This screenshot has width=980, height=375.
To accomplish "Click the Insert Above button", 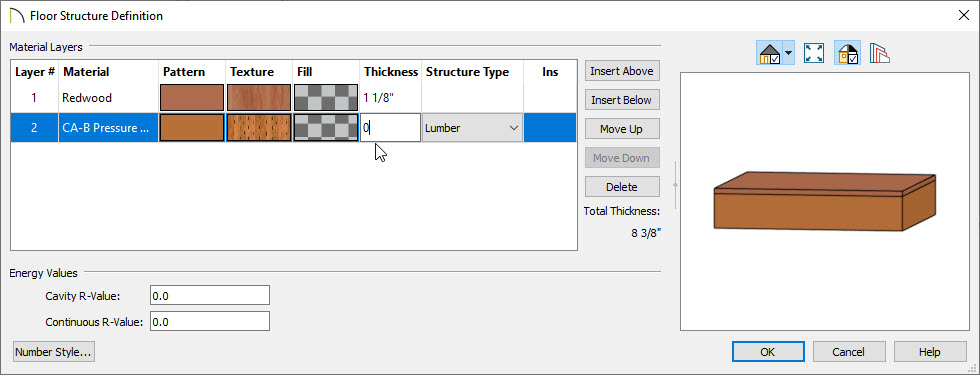I will coord(622,71).
